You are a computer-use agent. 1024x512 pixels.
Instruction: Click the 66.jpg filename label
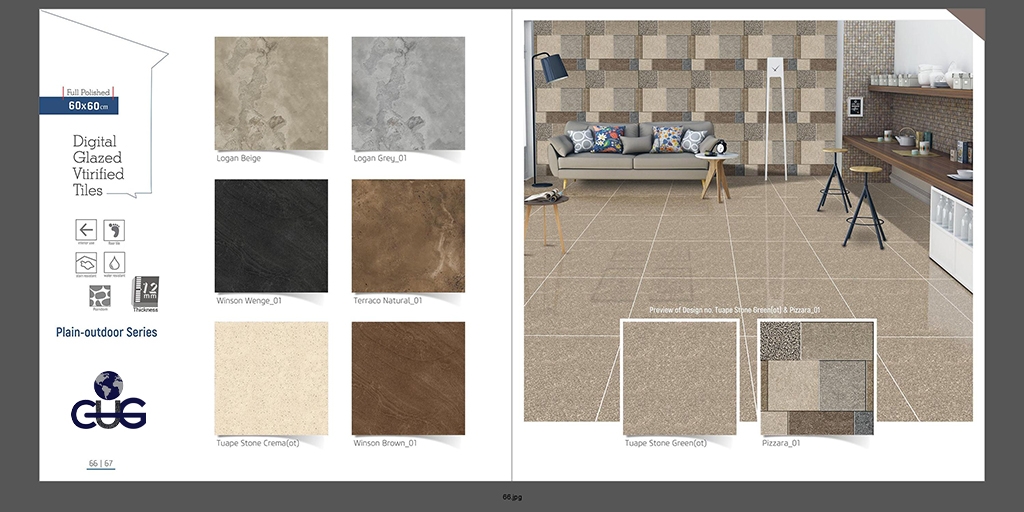(x=512, y=497)
